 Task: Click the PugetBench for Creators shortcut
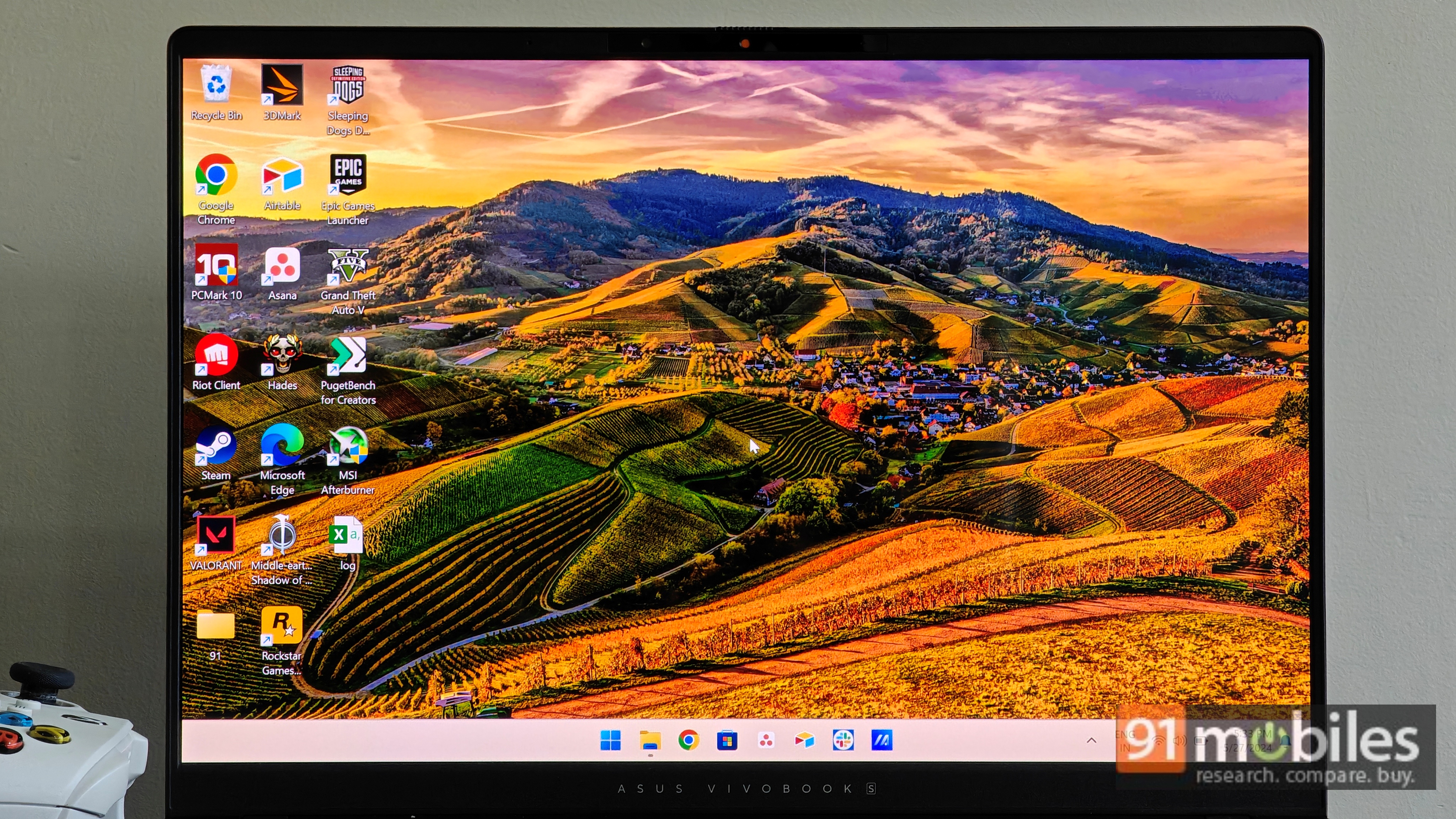(x=348, y=355)
